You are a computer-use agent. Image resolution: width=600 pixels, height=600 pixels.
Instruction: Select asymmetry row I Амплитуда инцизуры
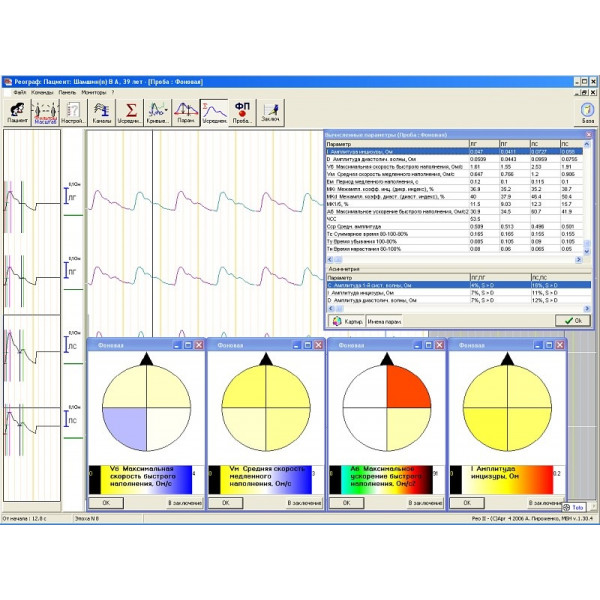[458, 292]
